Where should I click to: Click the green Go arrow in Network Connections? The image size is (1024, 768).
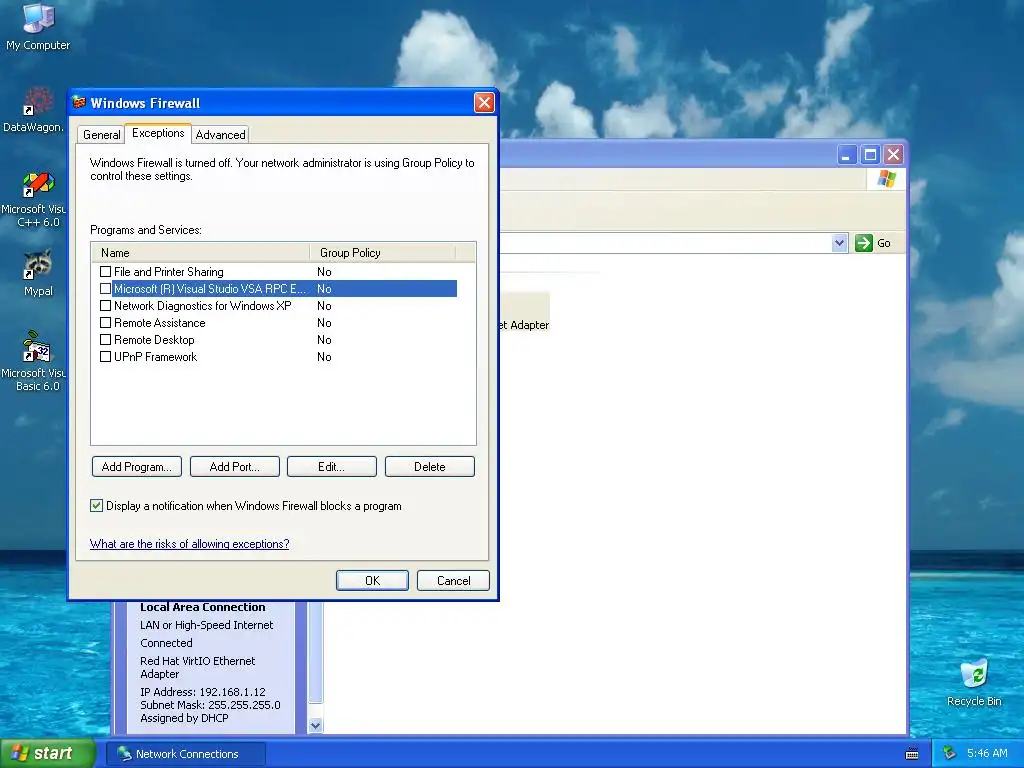[x=864, y=243]
